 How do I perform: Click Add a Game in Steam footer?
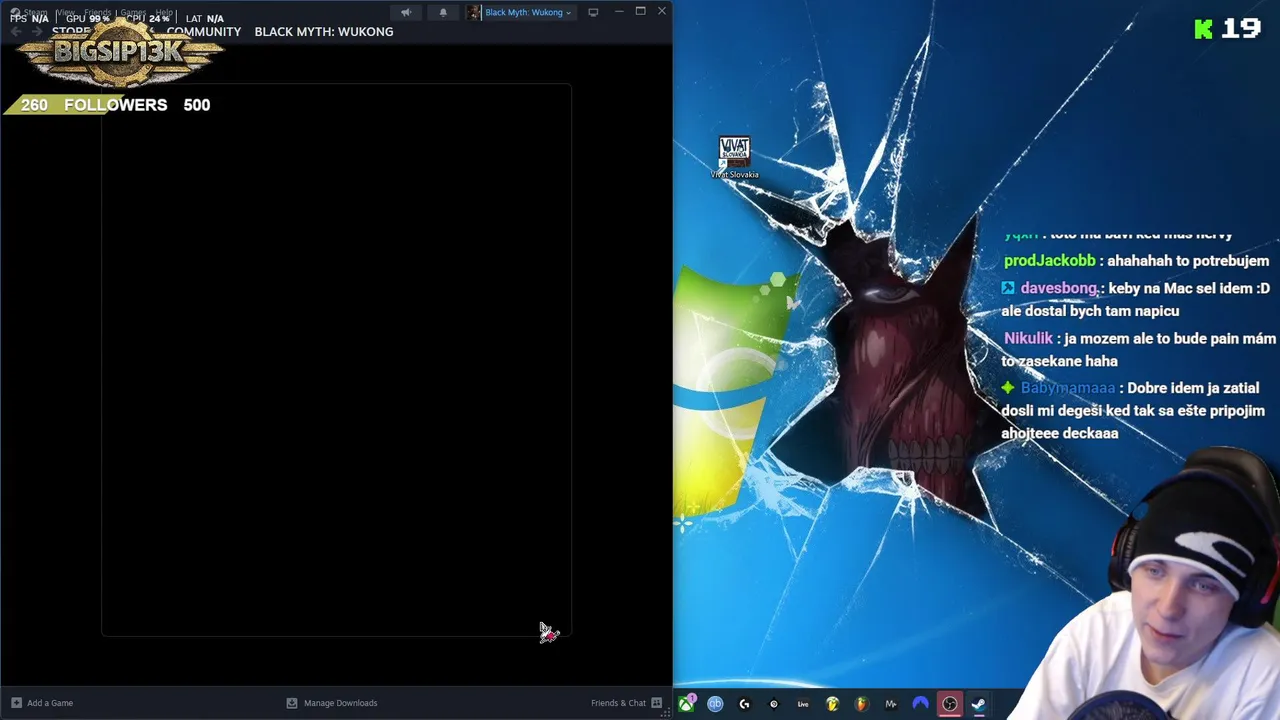point(42,703)
